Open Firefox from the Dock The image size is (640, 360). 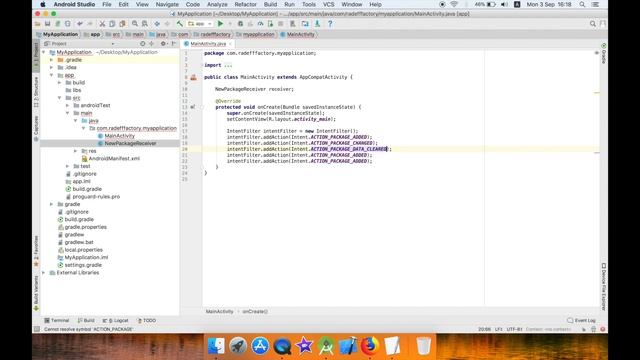[x=370, y=346]
